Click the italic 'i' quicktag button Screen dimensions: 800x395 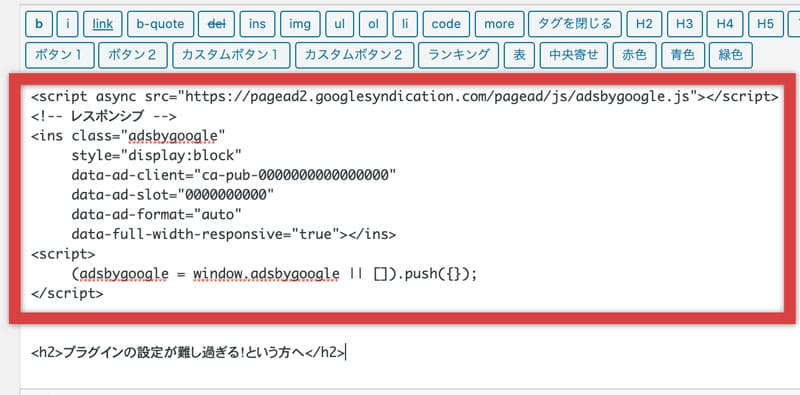(67, 24)
